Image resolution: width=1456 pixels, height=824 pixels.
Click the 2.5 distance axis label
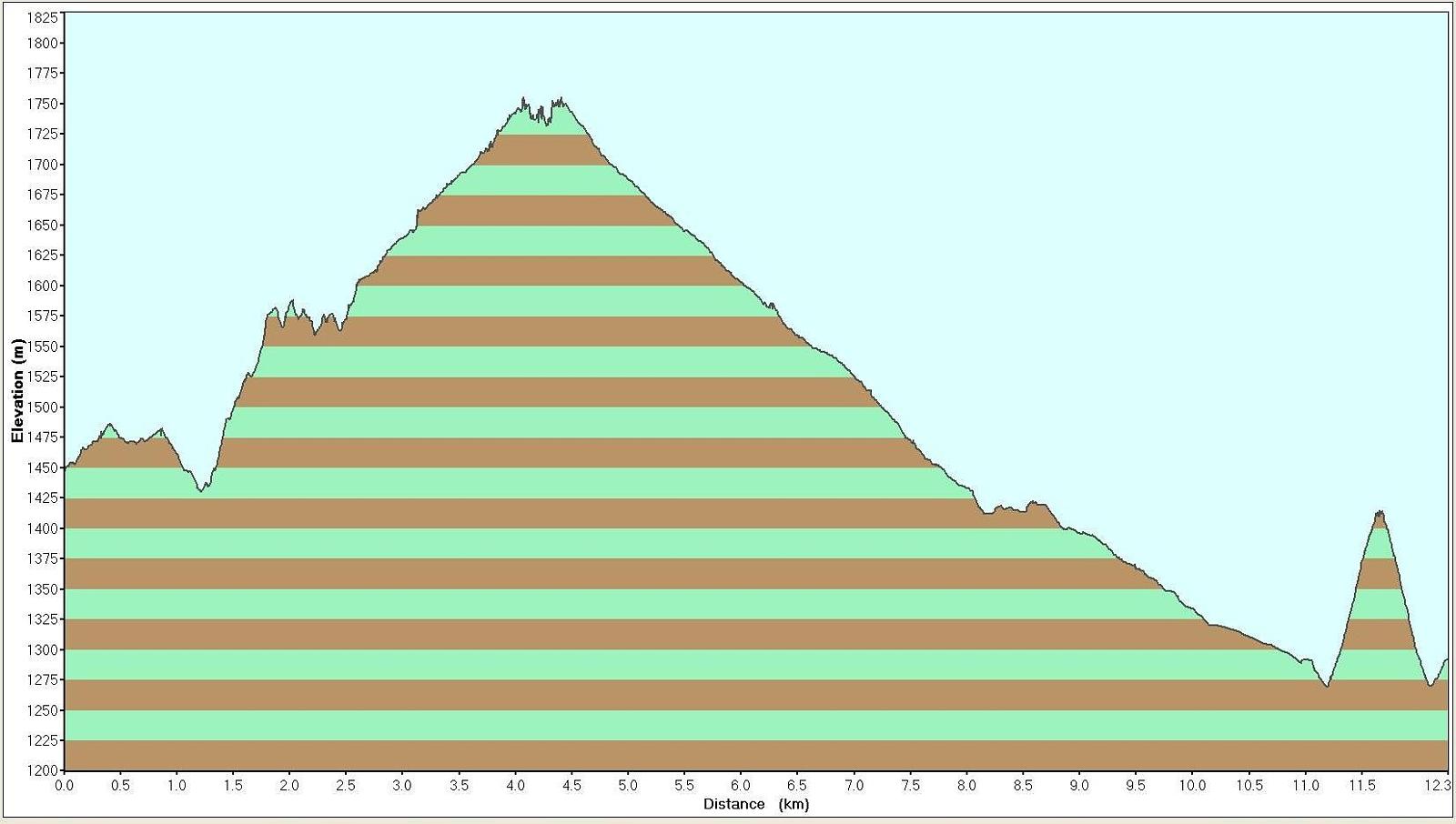(346, 786)
